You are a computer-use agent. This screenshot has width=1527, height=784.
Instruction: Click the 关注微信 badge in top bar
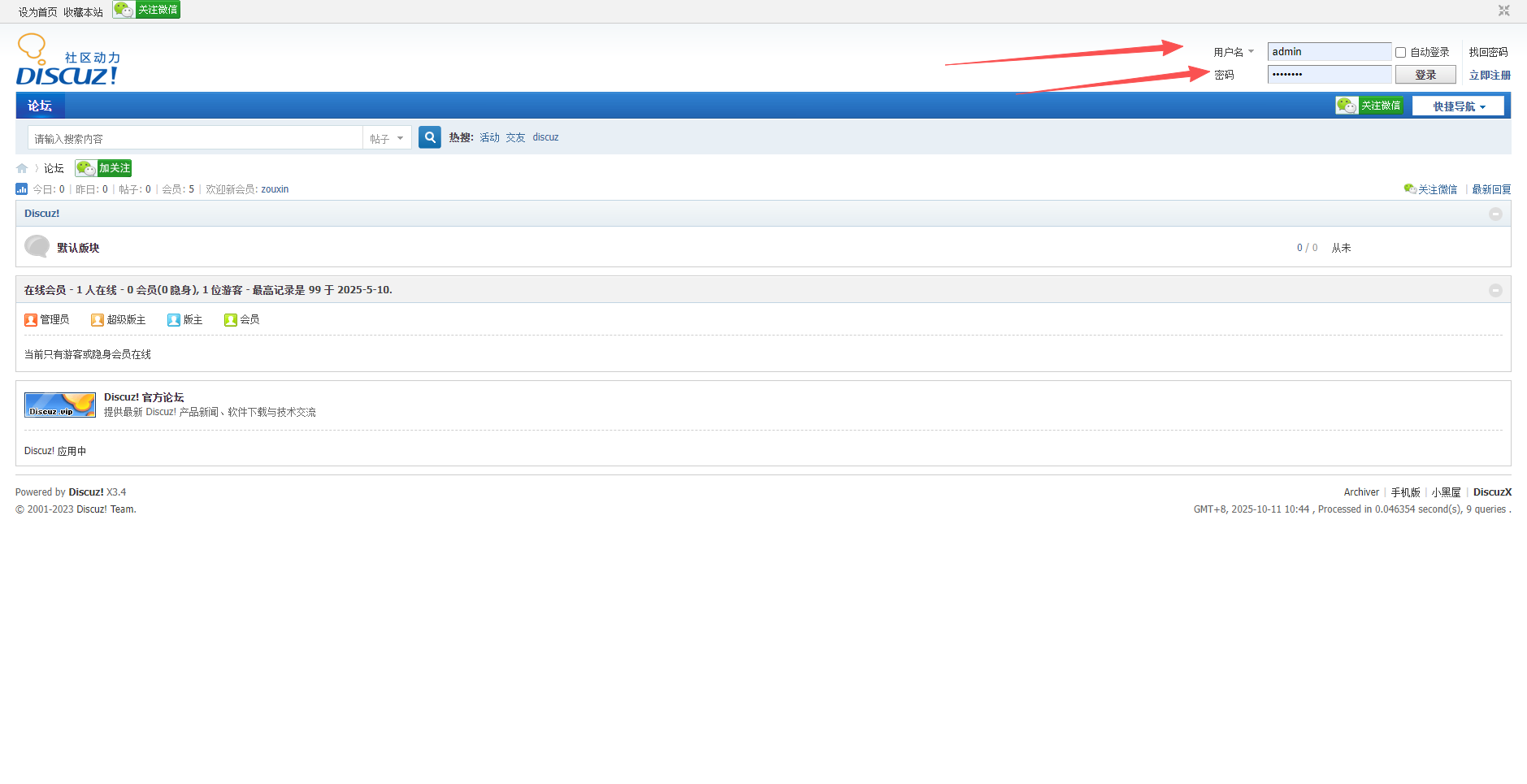click(146, 10)
